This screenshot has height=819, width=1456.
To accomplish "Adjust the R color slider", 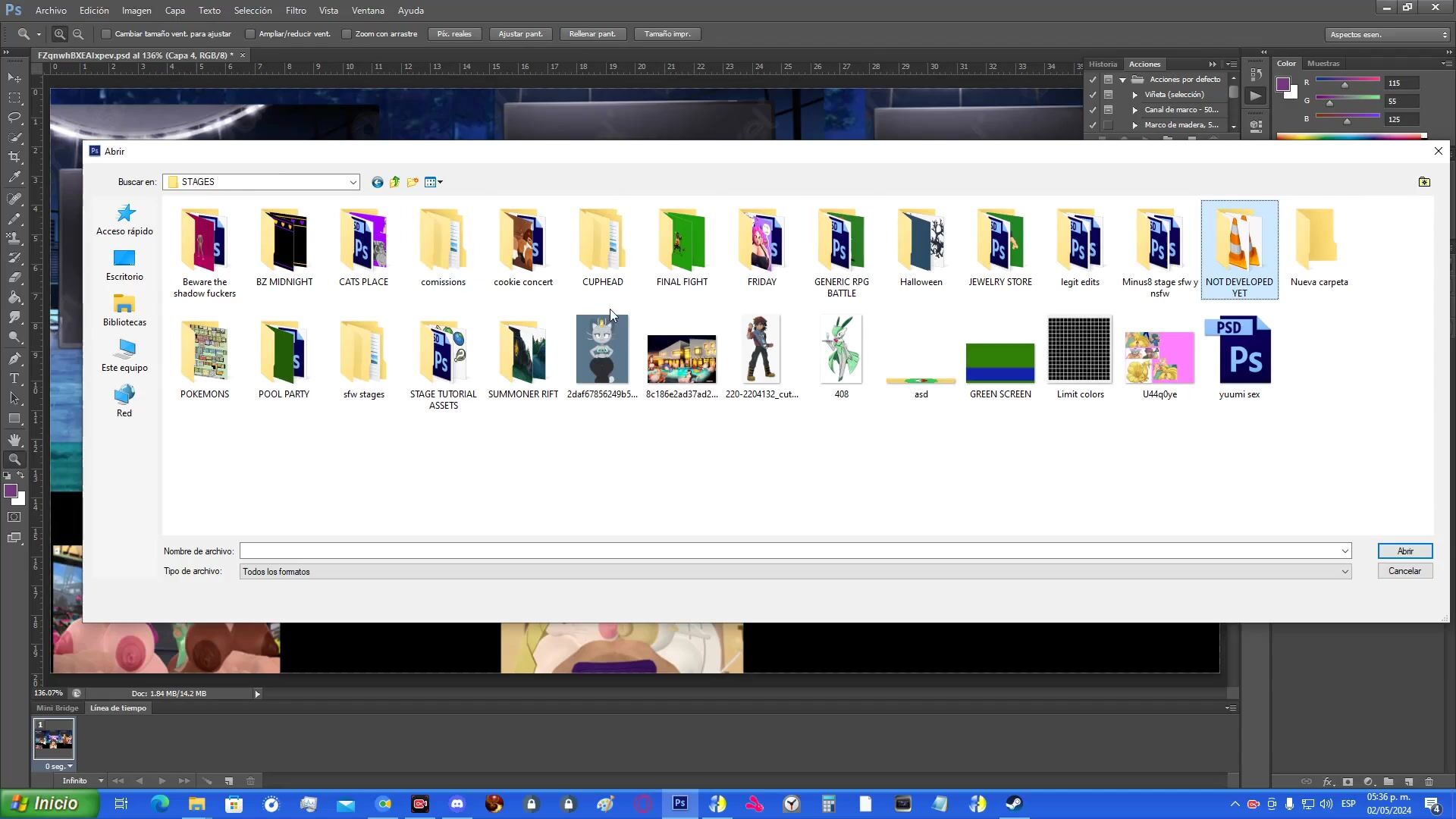I will pyautogui.click(x=1345, y=84).
